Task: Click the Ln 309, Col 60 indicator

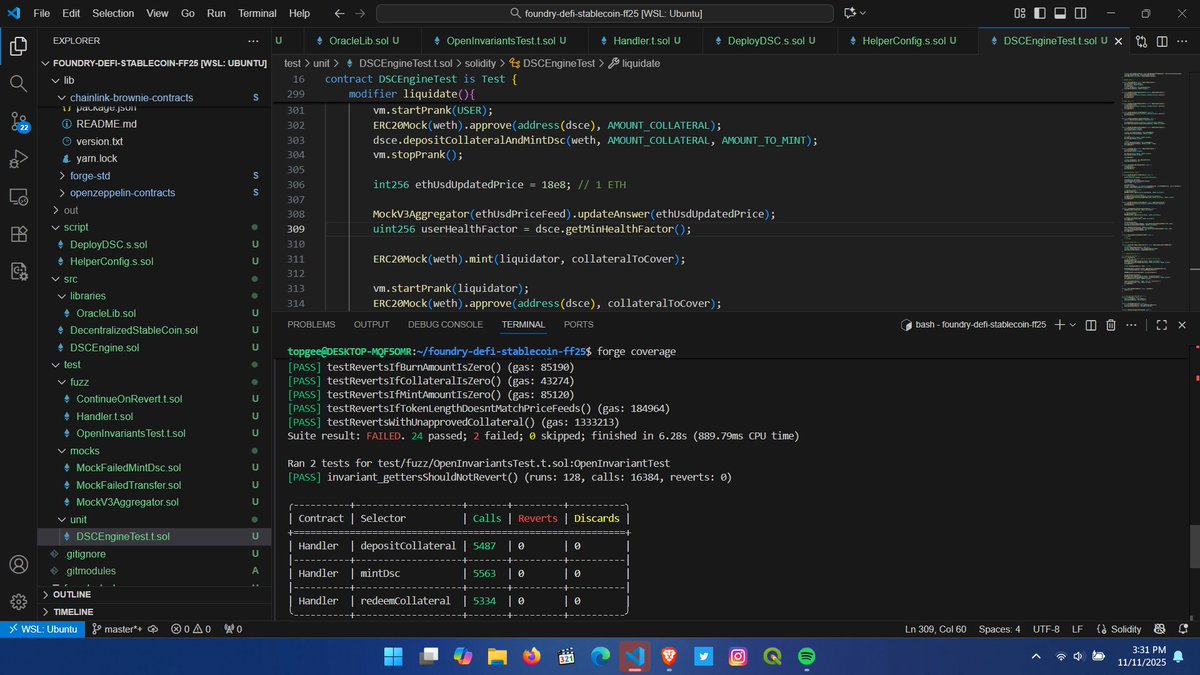Action: pos(935,629)
